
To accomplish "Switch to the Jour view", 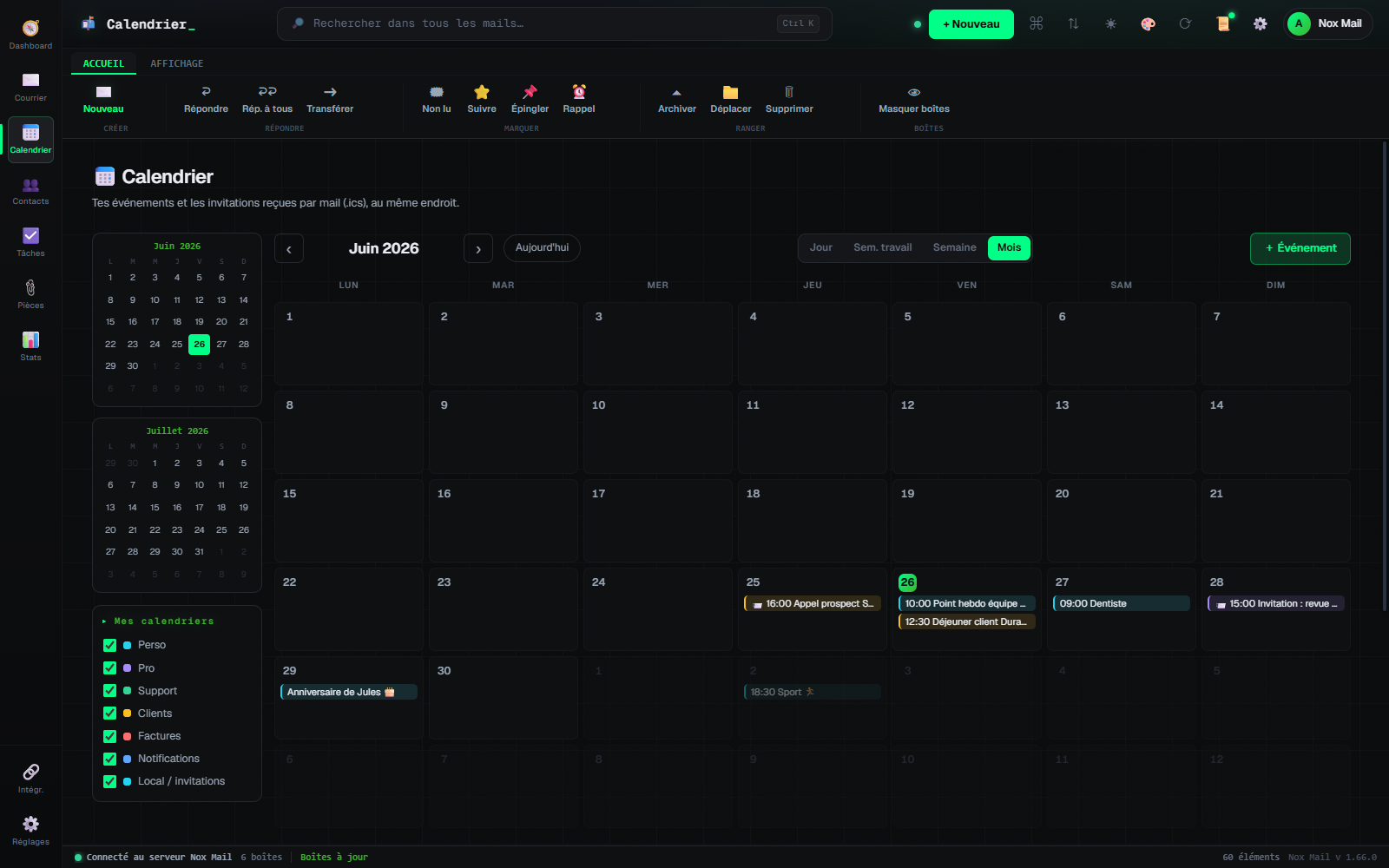I will [x=821, y=247].
